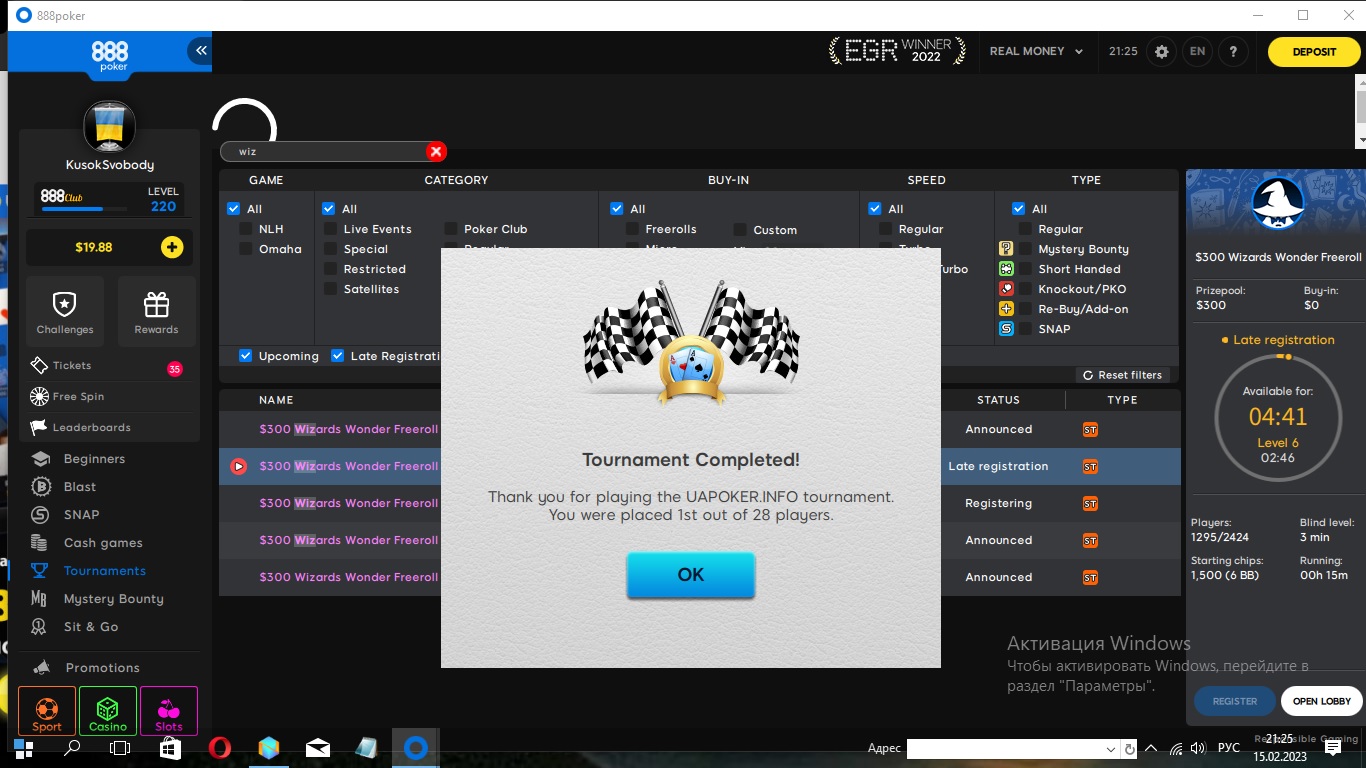1366x768 pixels.
Task: Toggle the NLH game checkbox
Action: (245, 229)
